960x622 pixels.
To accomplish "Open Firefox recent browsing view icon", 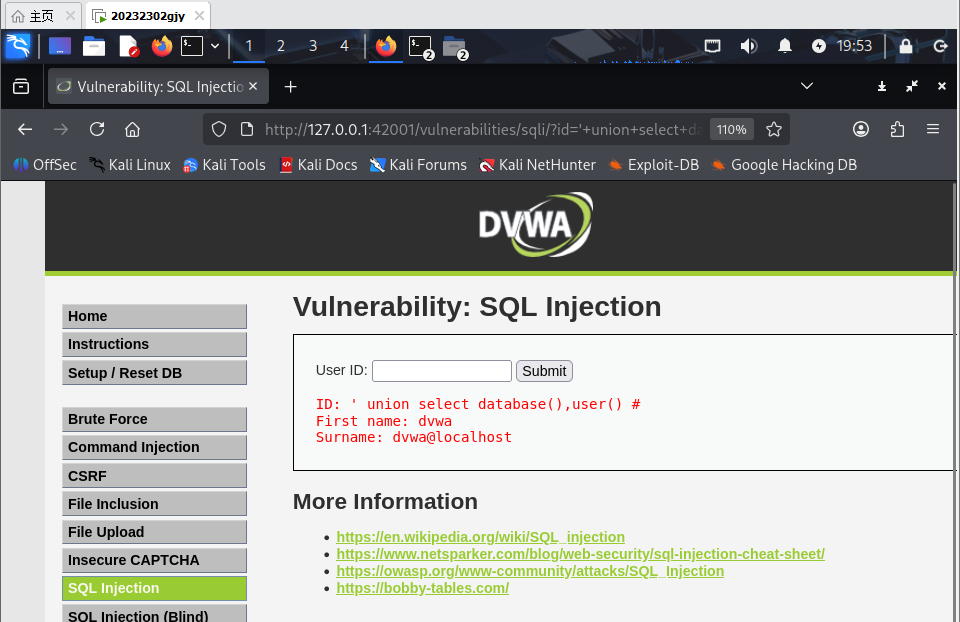I will pos(21,87).
